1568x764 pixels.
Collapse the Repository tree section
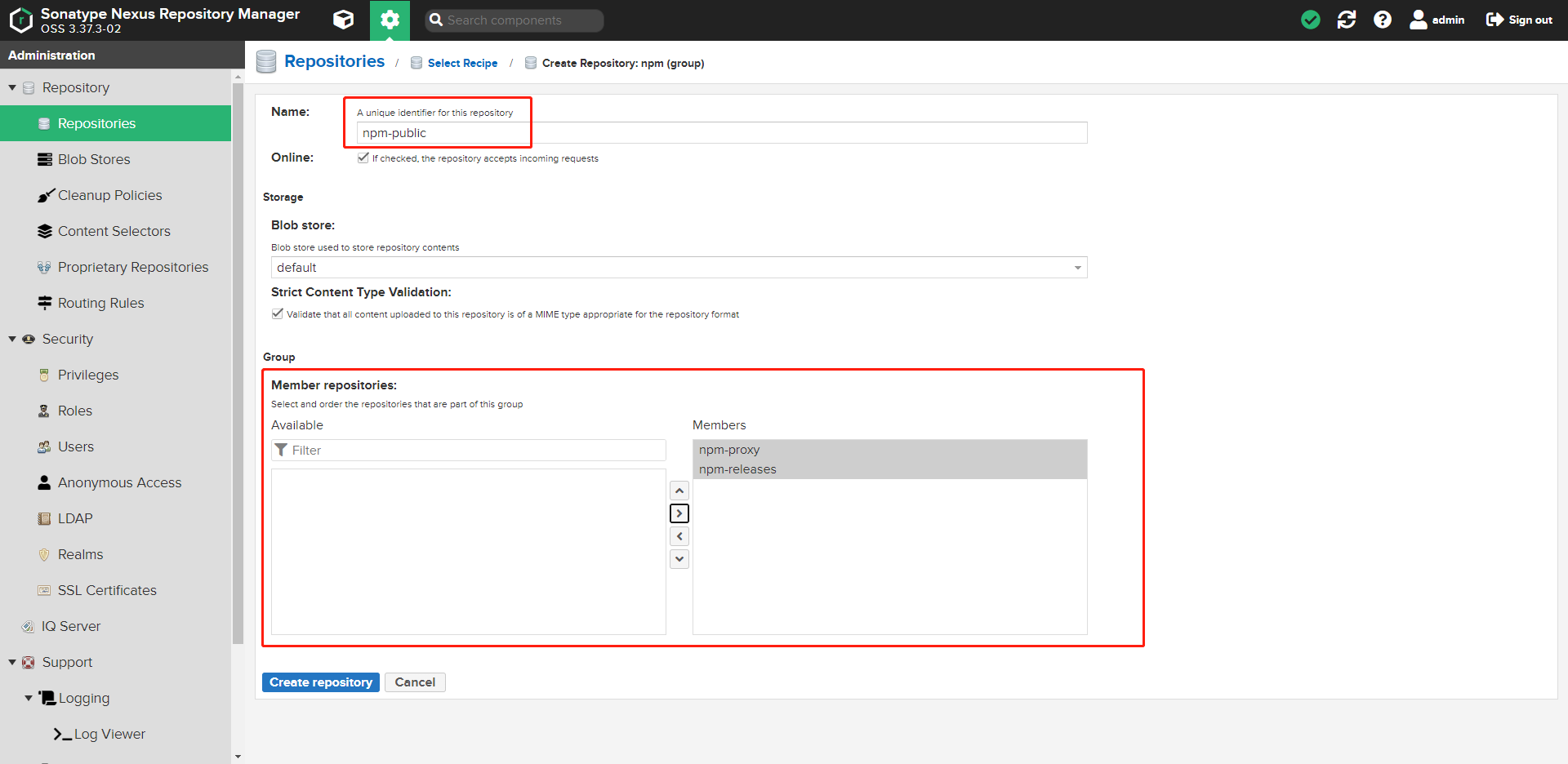point(12,87)
